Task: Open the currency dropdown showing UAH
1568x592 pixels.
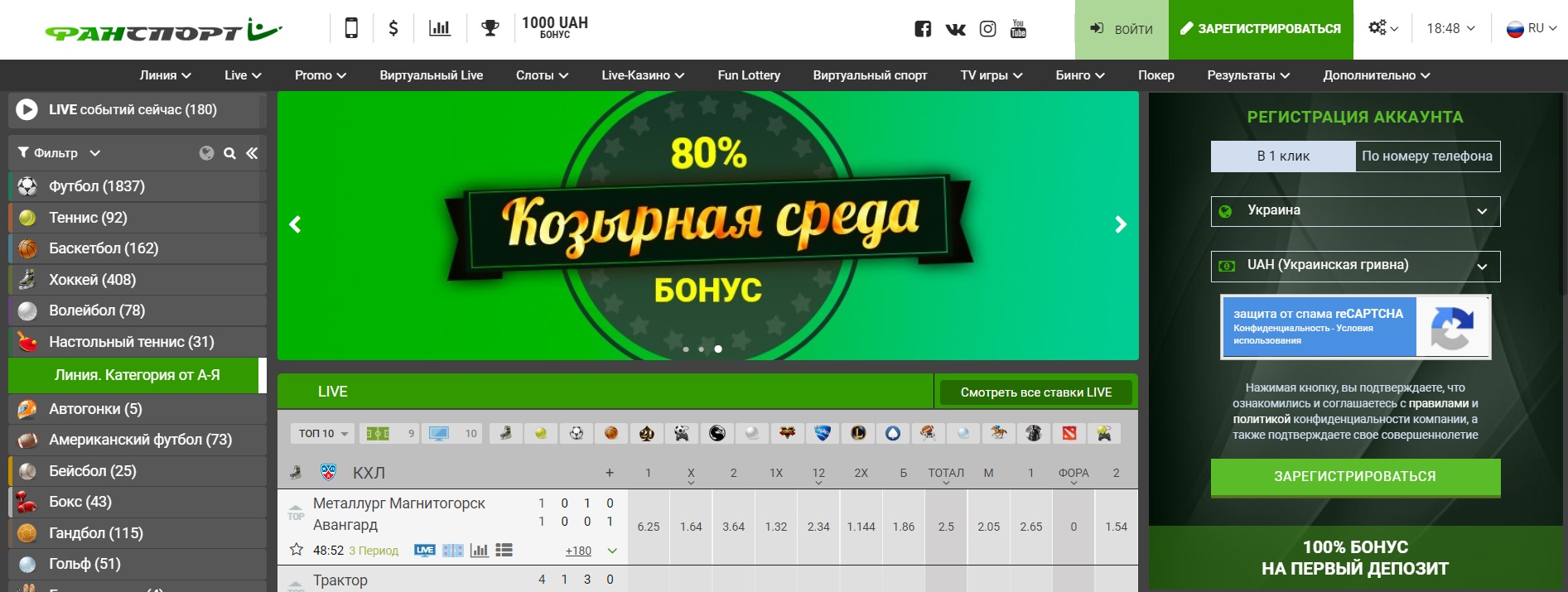Action: tap(1355, 266)
